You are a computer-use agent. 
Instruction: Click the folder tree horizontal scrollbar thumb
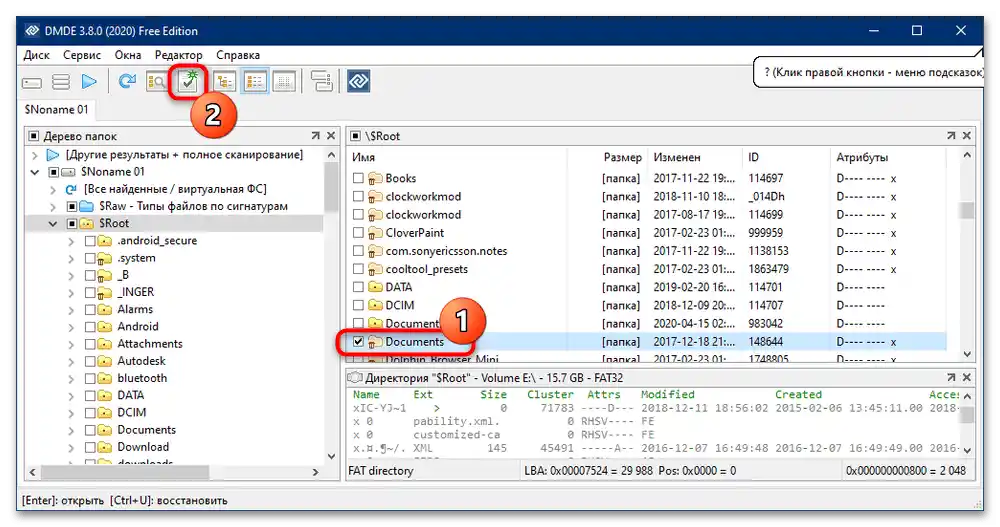[125, 472]
